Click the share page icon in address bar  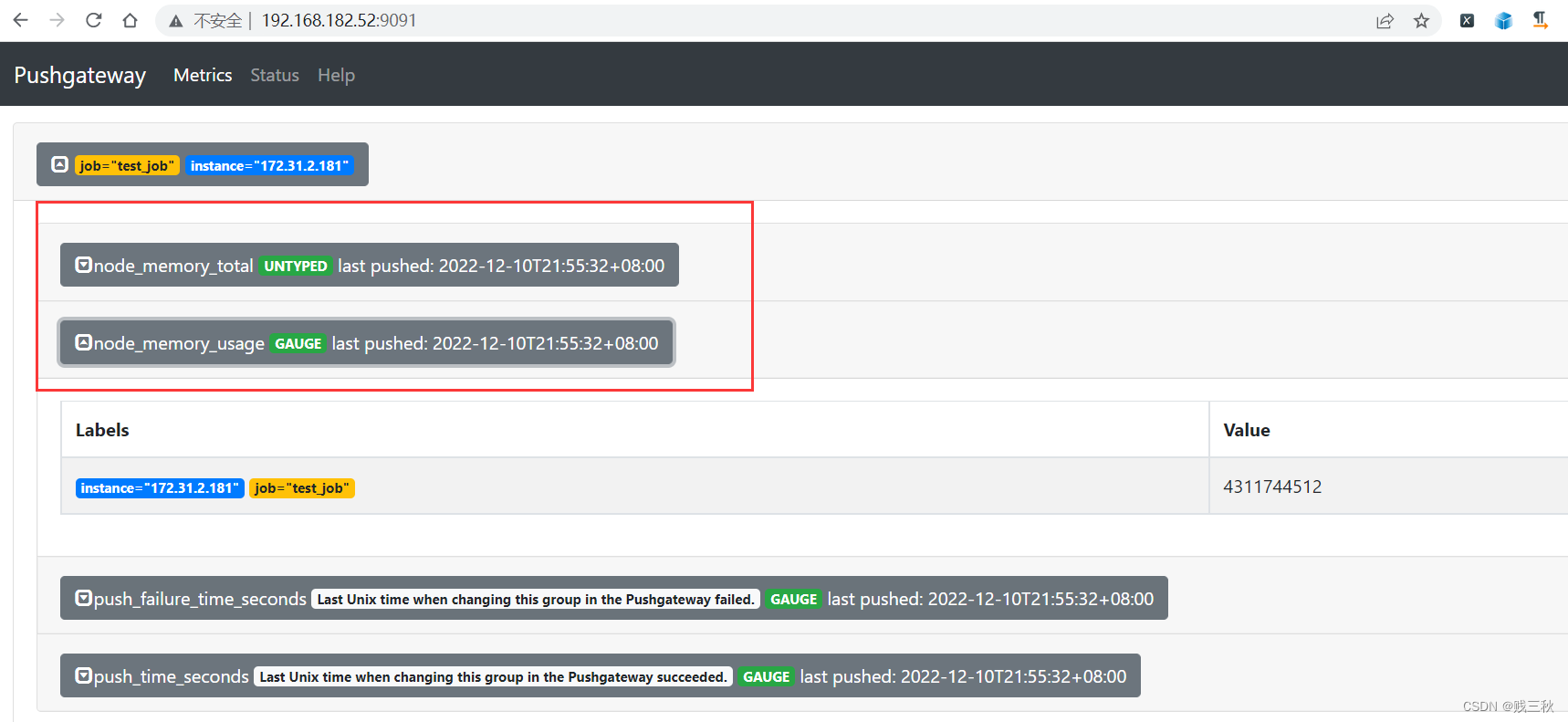point(1385,21)
